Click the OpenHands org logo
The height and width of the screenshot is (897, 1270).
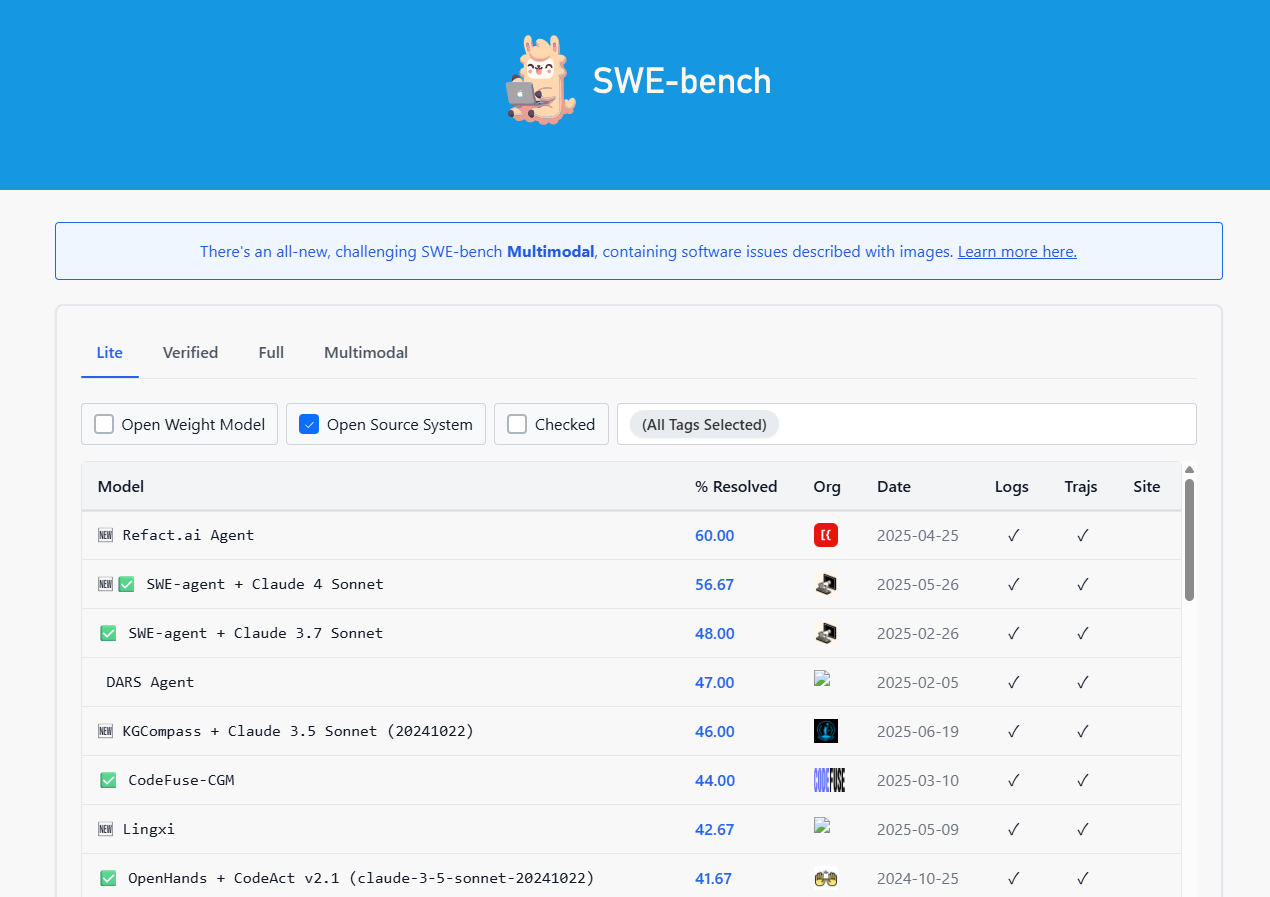[826, 878]
